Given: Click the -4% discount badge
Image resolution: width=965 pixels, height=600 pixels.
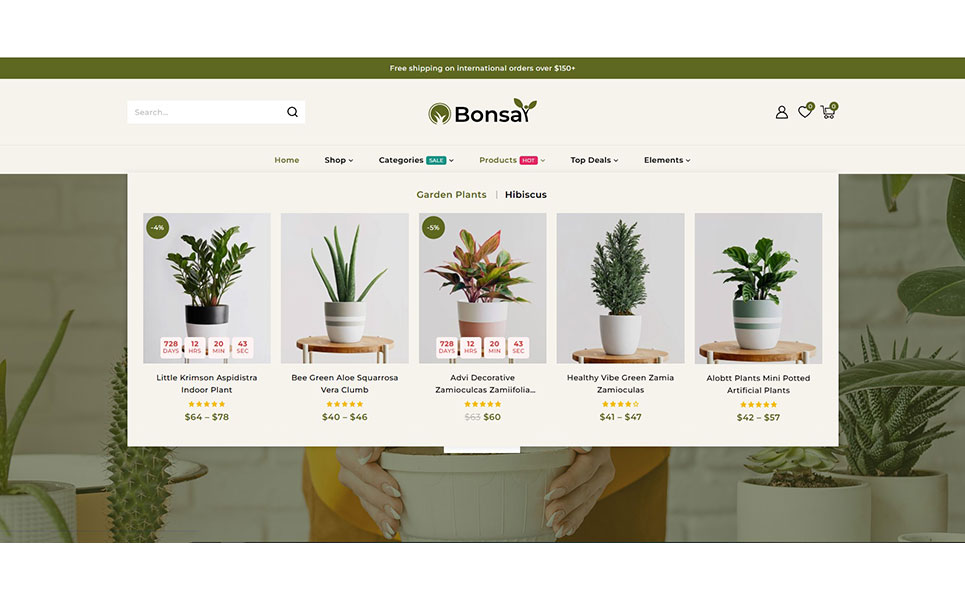Looking at the screenshot, I should point(158,228).
